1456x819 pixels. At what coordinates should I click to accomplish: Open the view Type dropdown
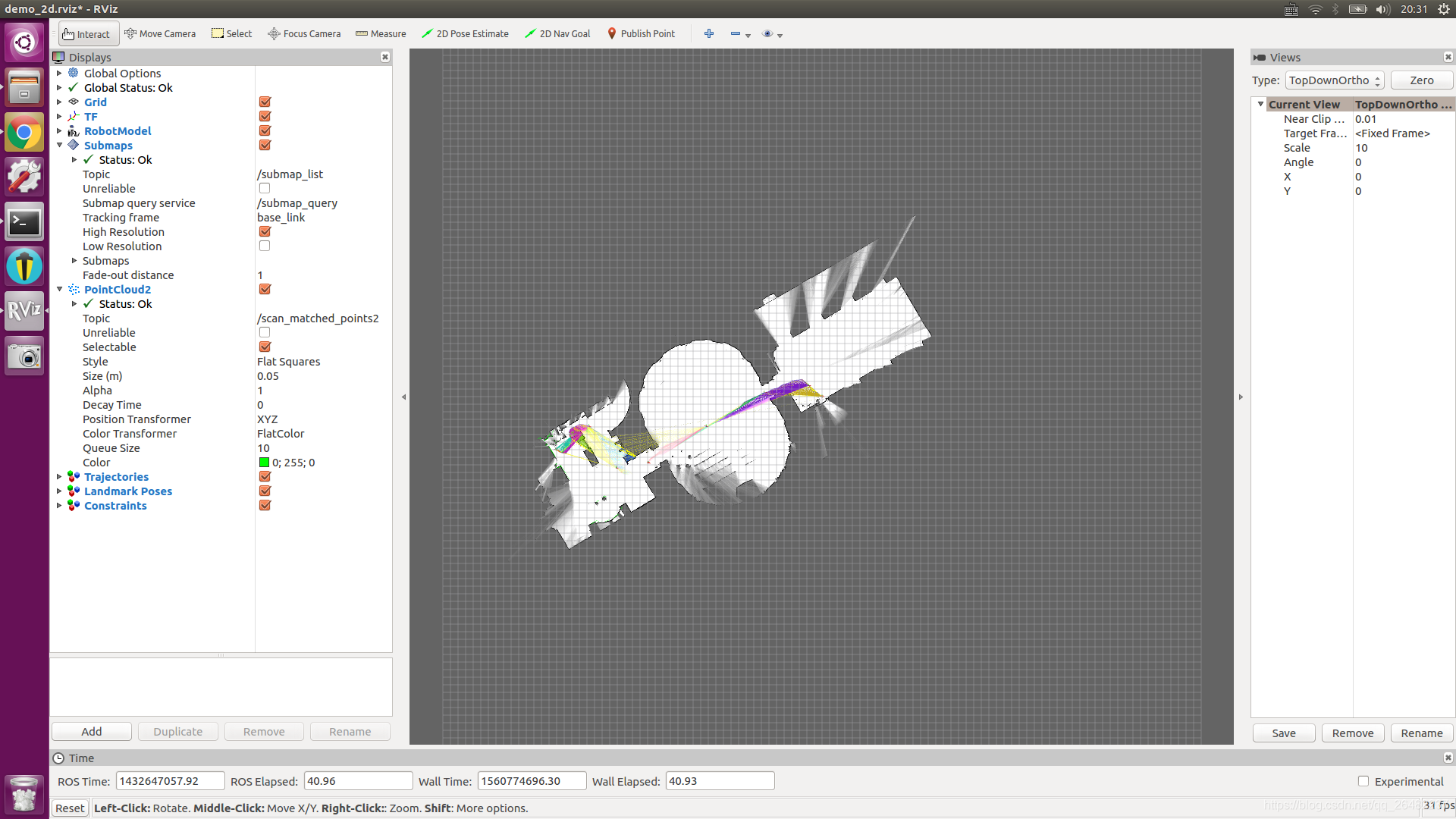coord(1335,80)
